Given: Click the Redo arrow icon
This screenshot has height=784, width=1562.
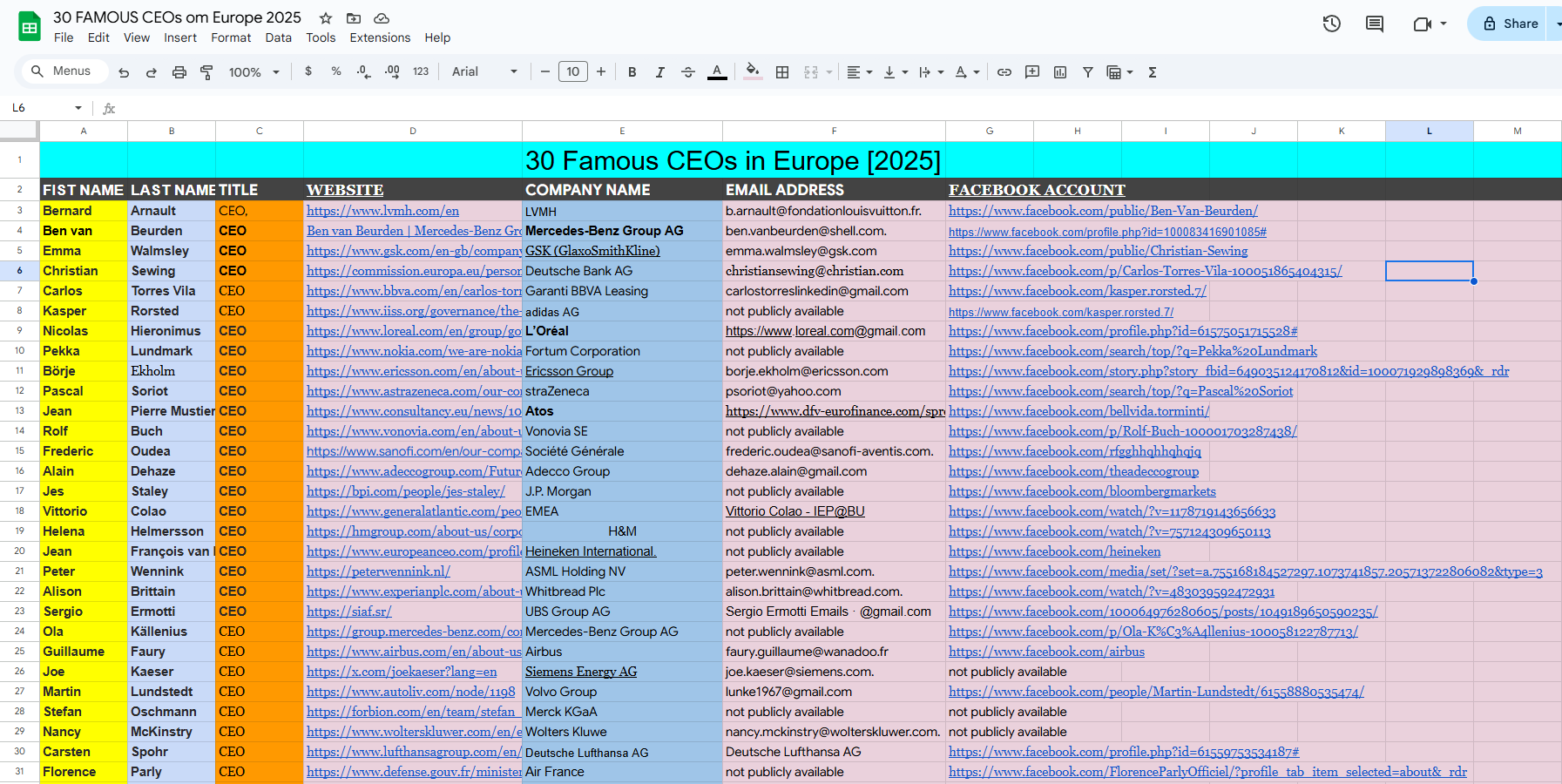Looking at the screenshot, I should [x=152, y=72].
